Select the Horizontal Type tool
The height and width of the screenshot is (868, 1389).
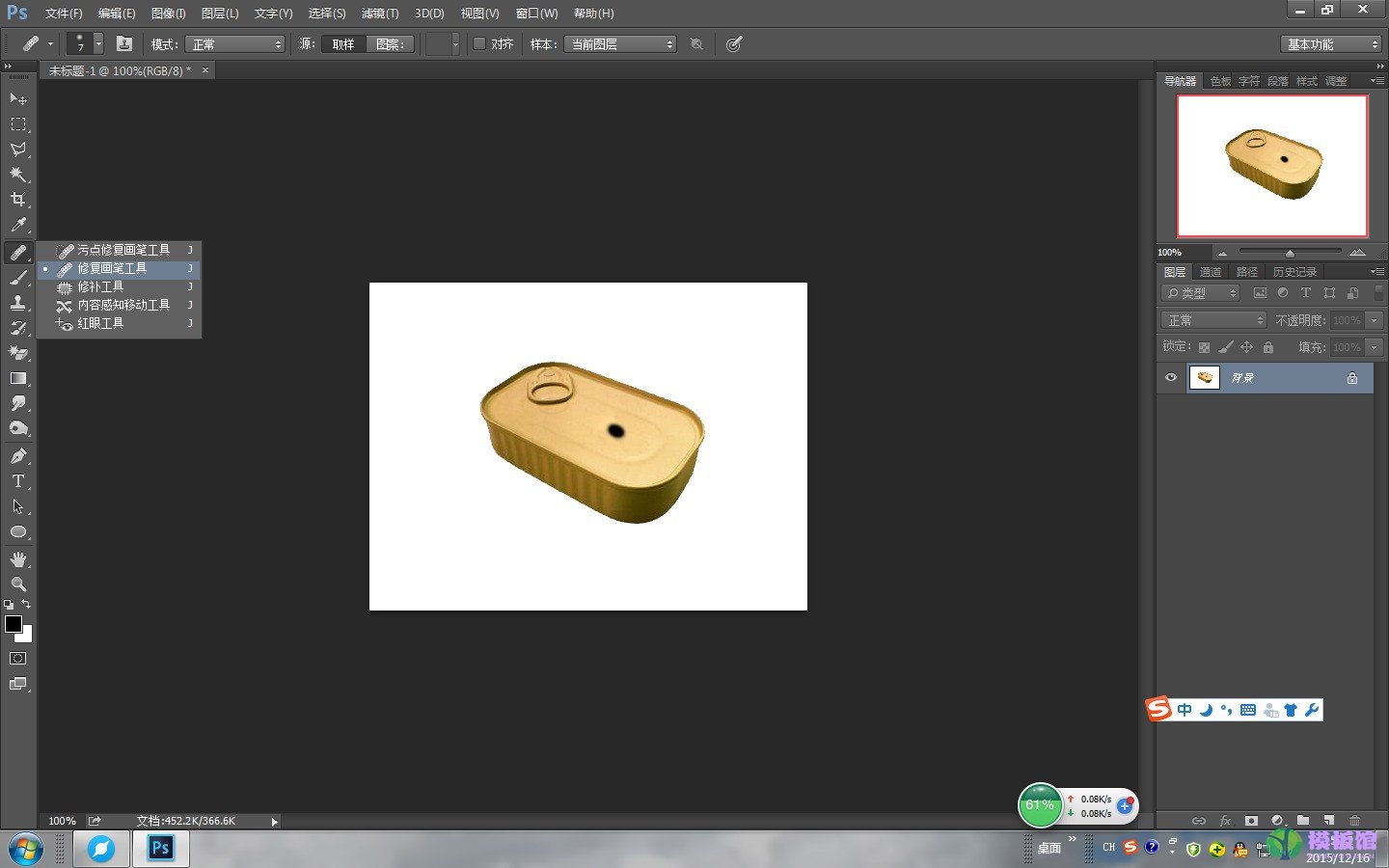(x=18, y=481)
